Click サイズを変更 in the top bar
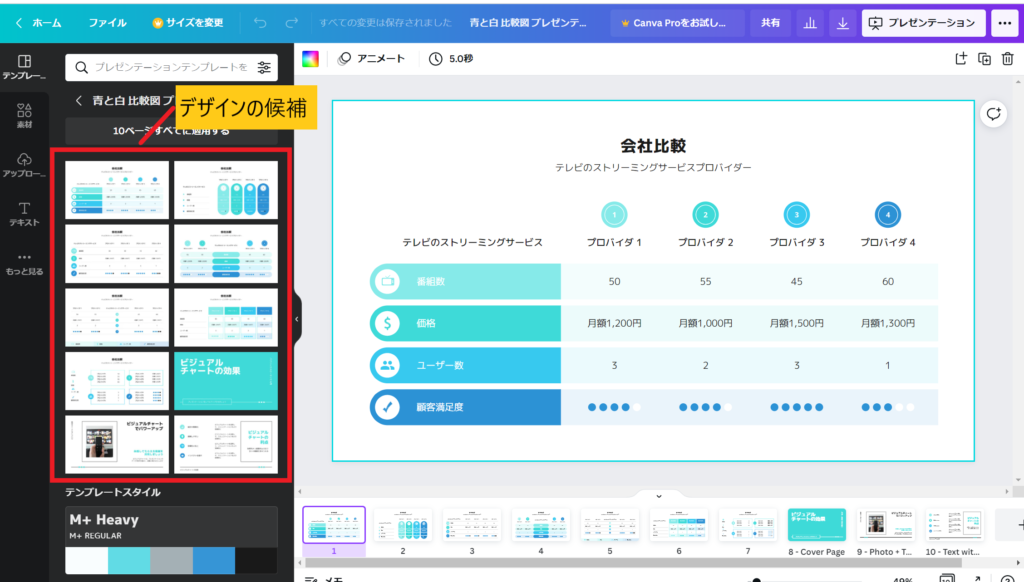Viewport: 1024px width, 582px height. coord(188,22)
